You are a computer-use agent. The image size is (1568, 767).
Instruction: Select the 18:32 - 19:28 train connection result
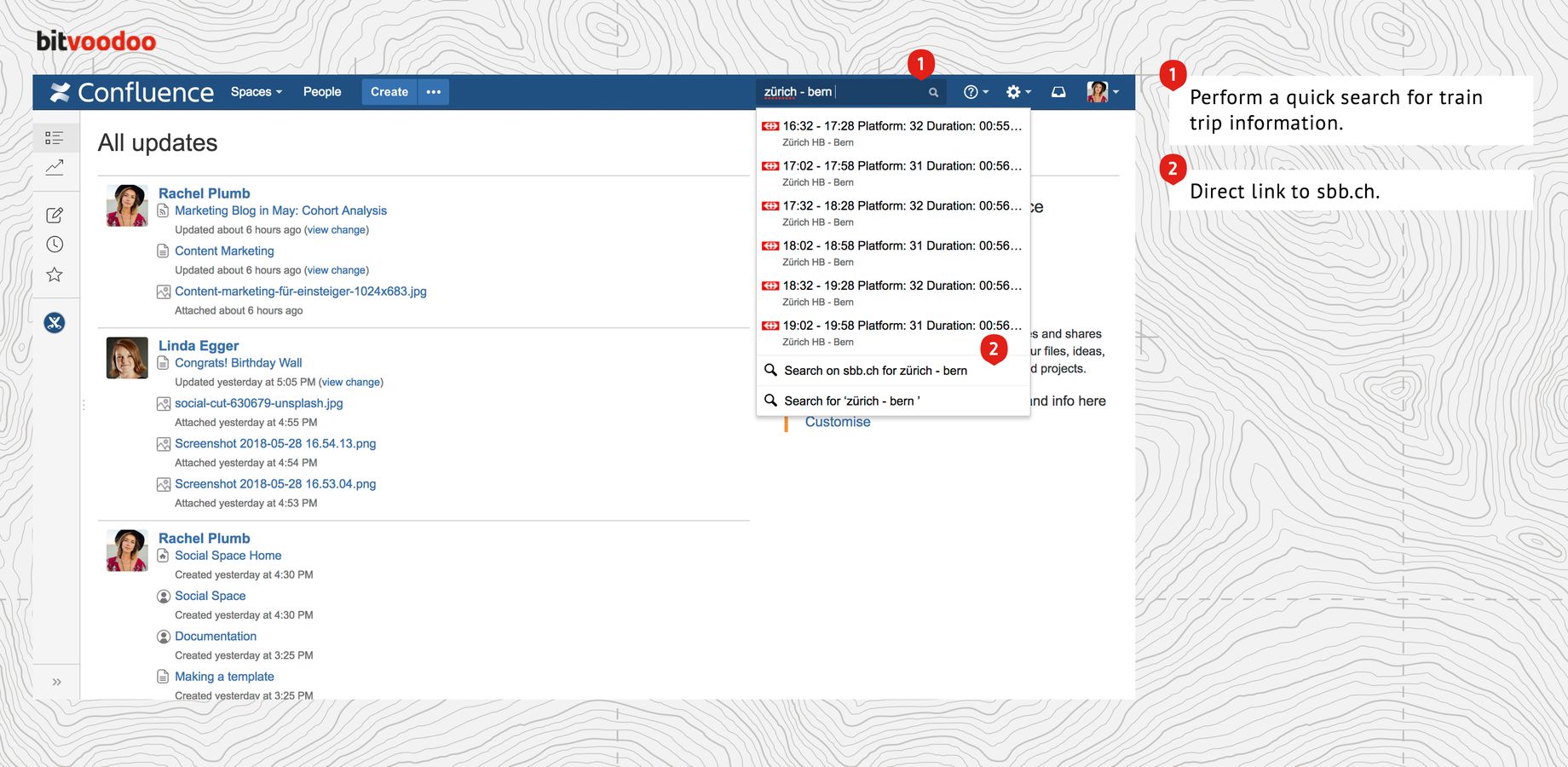pyautogui.click(x=893, y=293)
